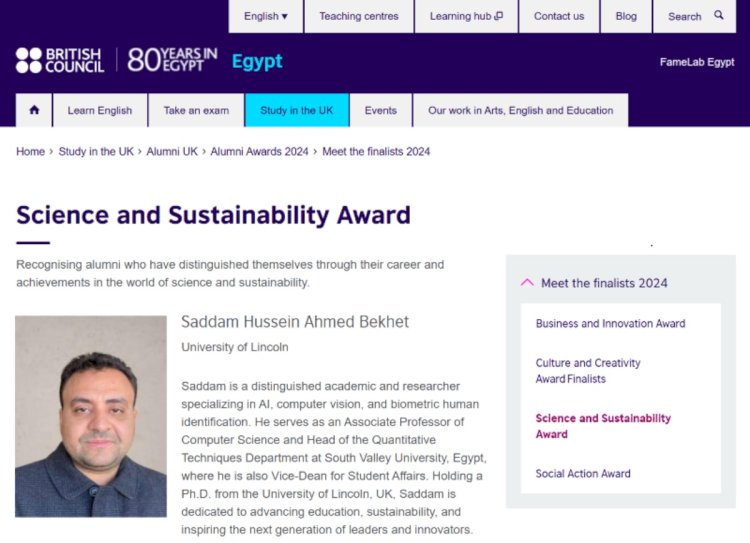Click the search magnifier icon
Viewport: 750px width, 543px height.
click(719, 16)
